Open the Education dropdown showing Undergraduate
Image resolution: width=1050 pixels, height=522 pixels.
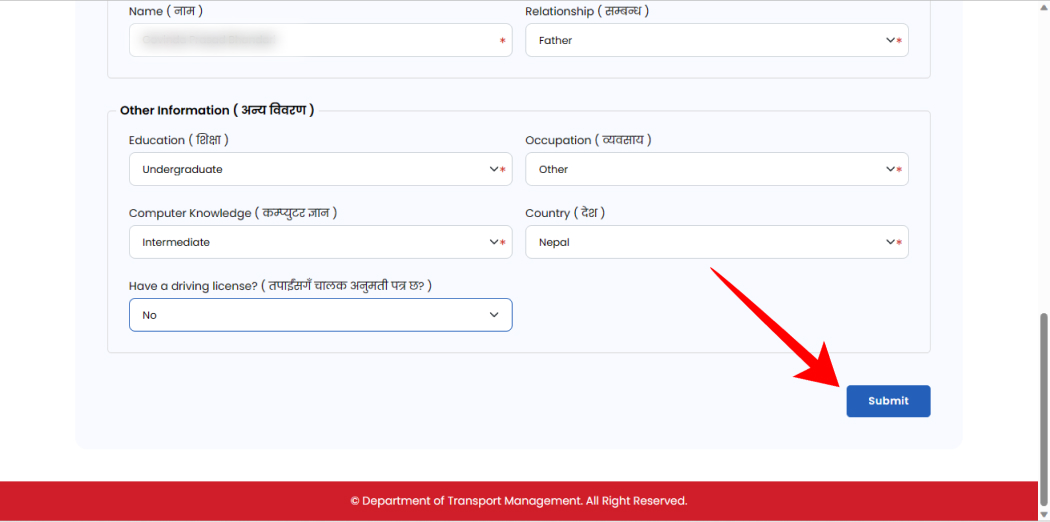[x=320, y=169]
